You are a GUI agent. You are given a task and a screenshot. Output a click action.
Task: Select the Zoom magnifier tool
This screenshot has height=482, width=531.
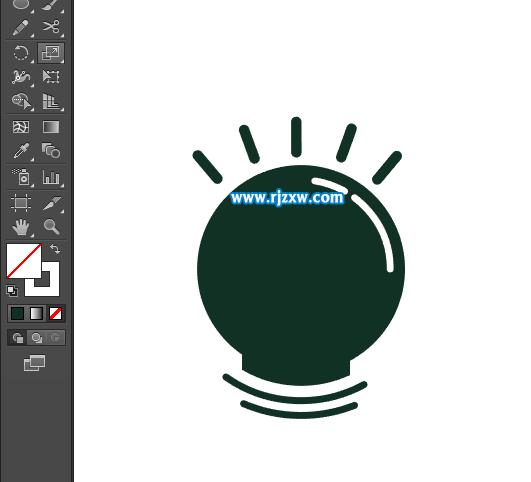tap(51, 227)
